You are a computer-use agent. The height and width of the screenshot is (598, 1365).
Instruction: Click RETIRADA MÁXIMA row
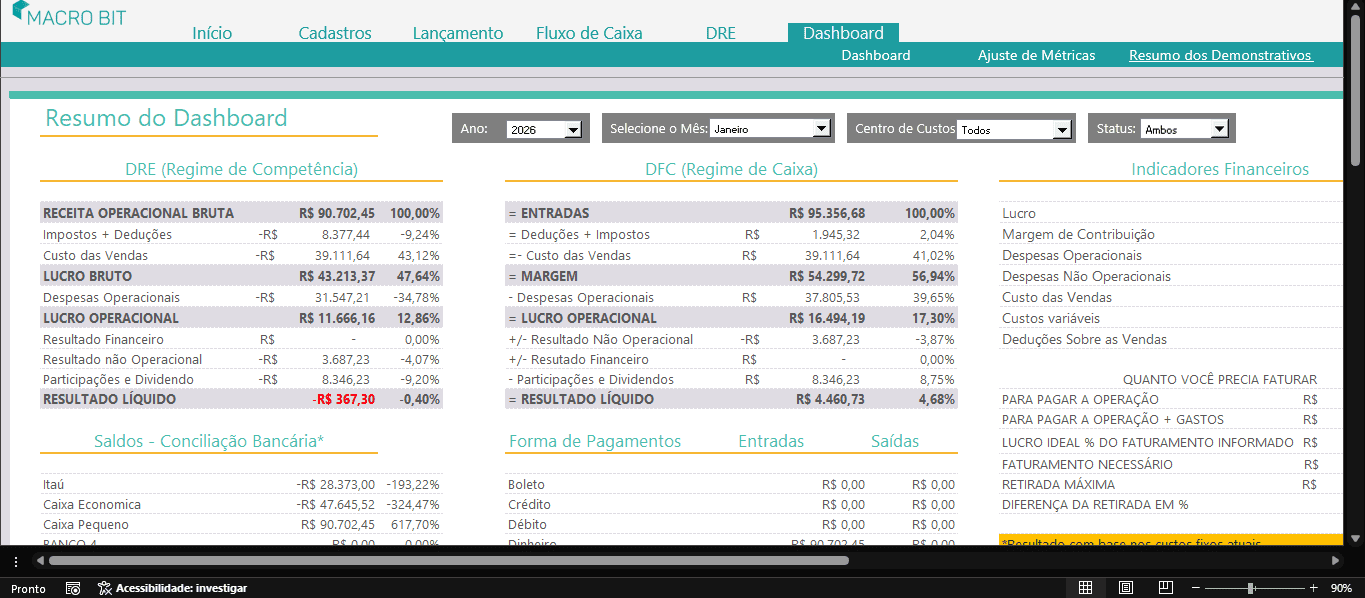pos(1058,484)
